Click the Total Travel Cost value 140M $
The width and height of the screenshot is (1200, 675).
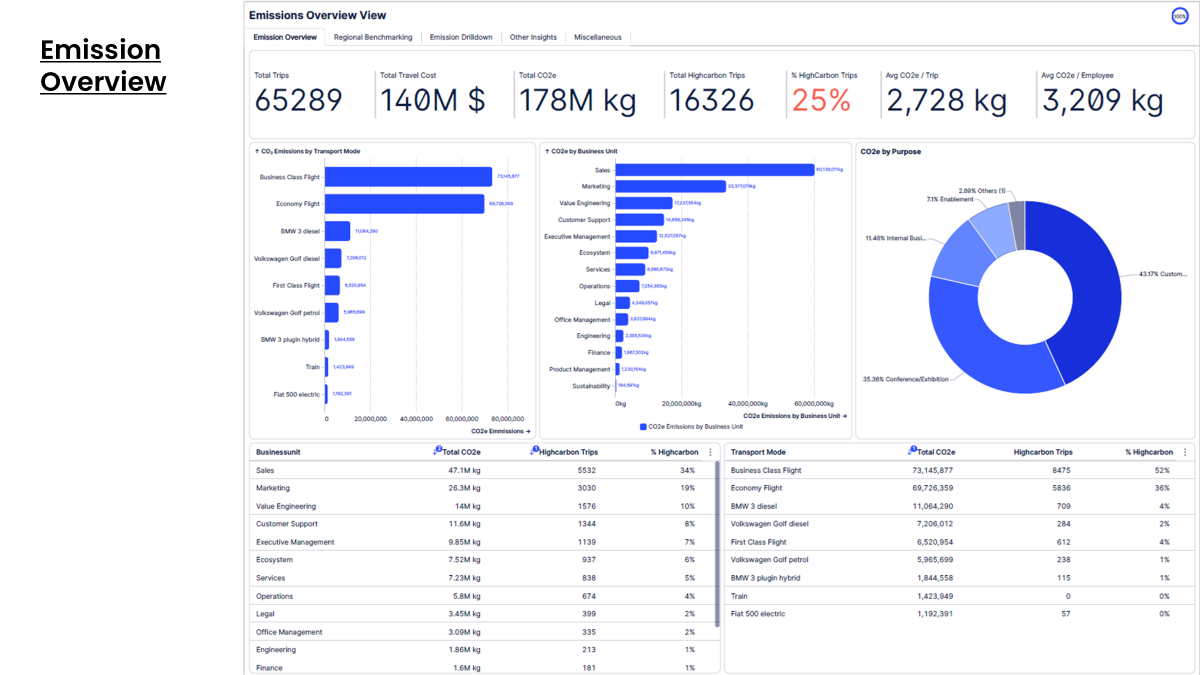(433, 100)
